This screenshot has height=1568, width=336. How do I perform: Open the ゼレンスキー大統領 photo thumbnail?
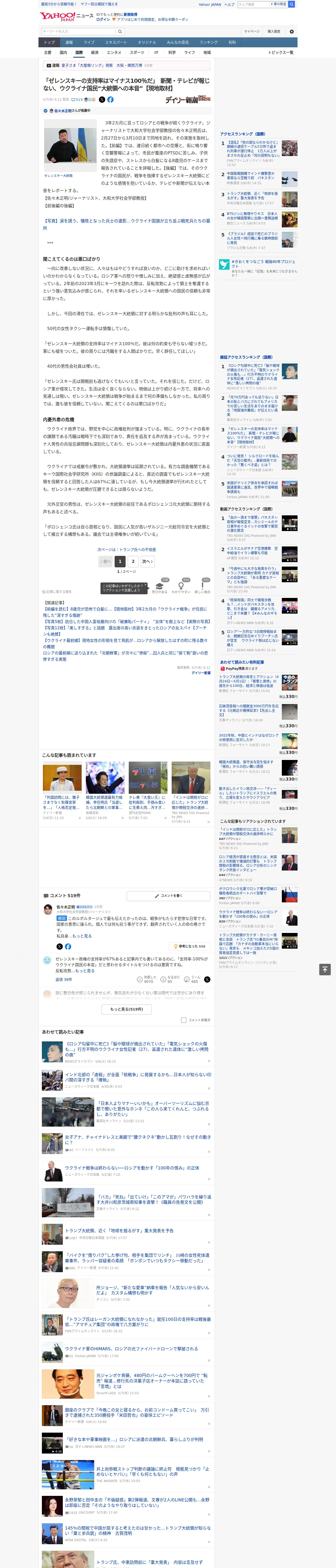tap(70, 146)
